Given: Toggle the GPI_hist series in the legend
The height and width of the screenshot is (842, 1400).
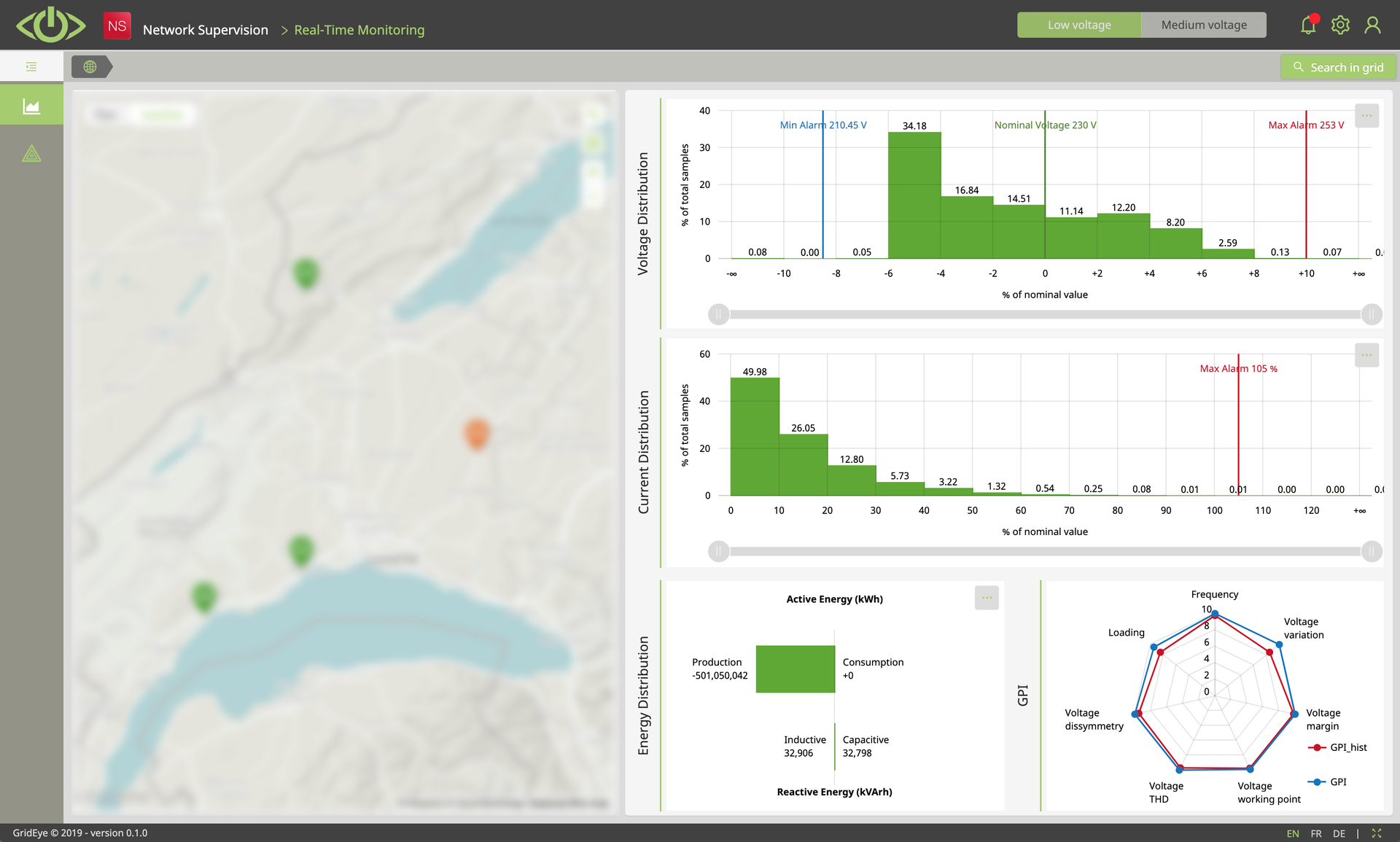Looking at the screenshot, I should [x=1338, y=747].
